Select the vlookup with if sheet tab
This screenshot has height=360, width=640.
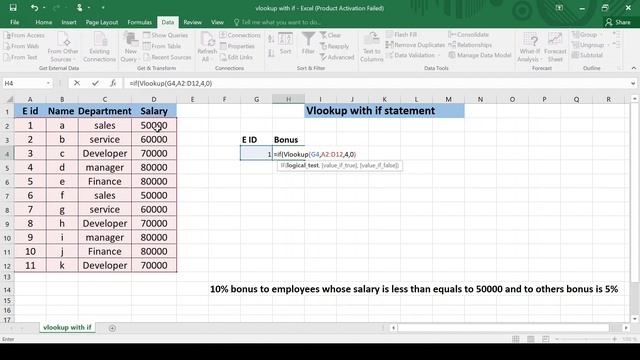[67, 327]
